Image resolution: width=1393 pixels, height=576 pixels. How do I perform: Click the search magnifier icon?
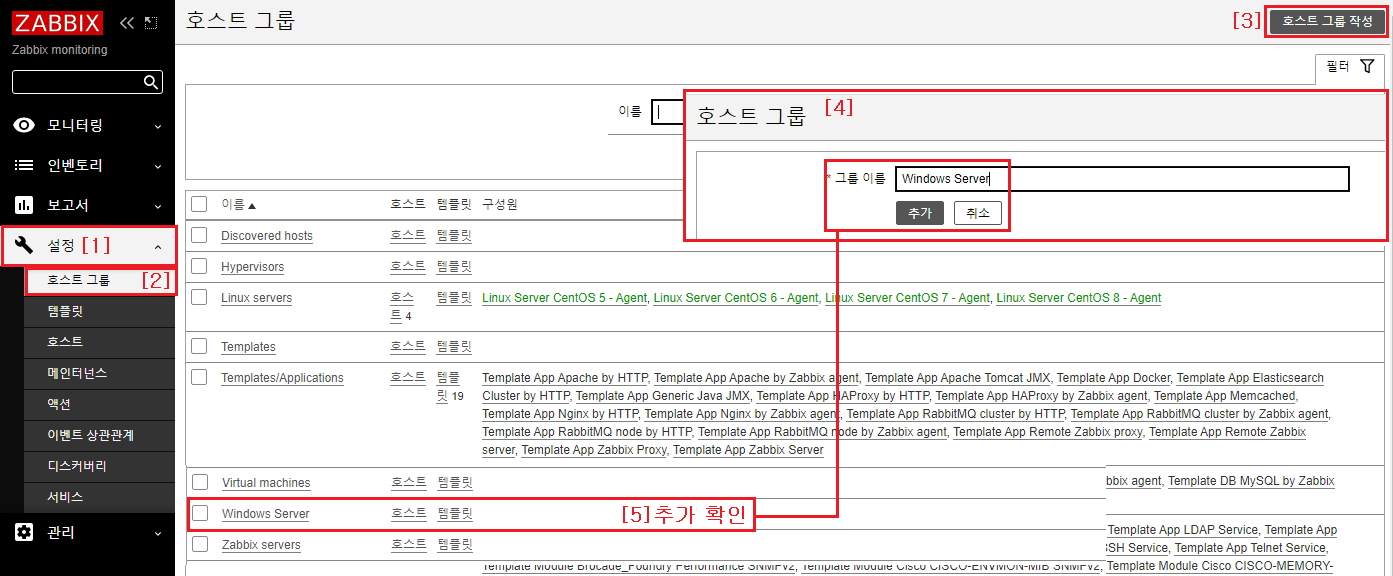(x=151, y=82)
